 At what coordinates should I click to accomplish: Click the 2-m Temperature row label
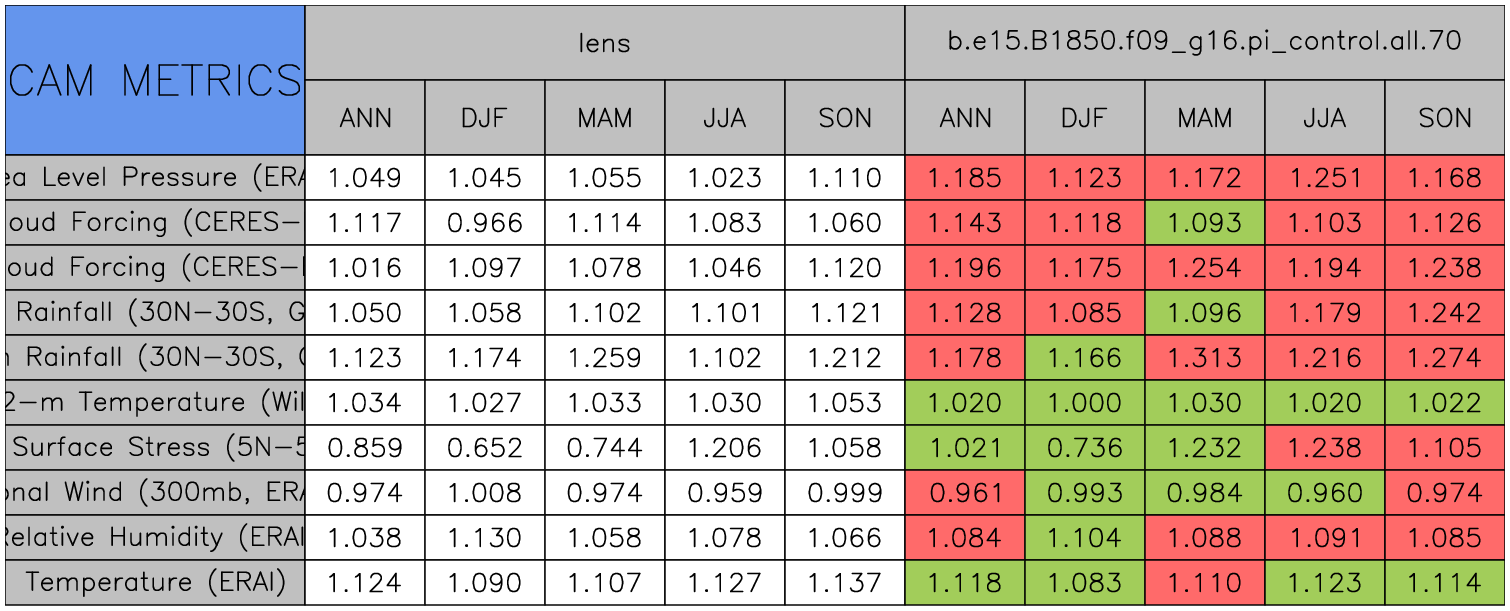155,403
